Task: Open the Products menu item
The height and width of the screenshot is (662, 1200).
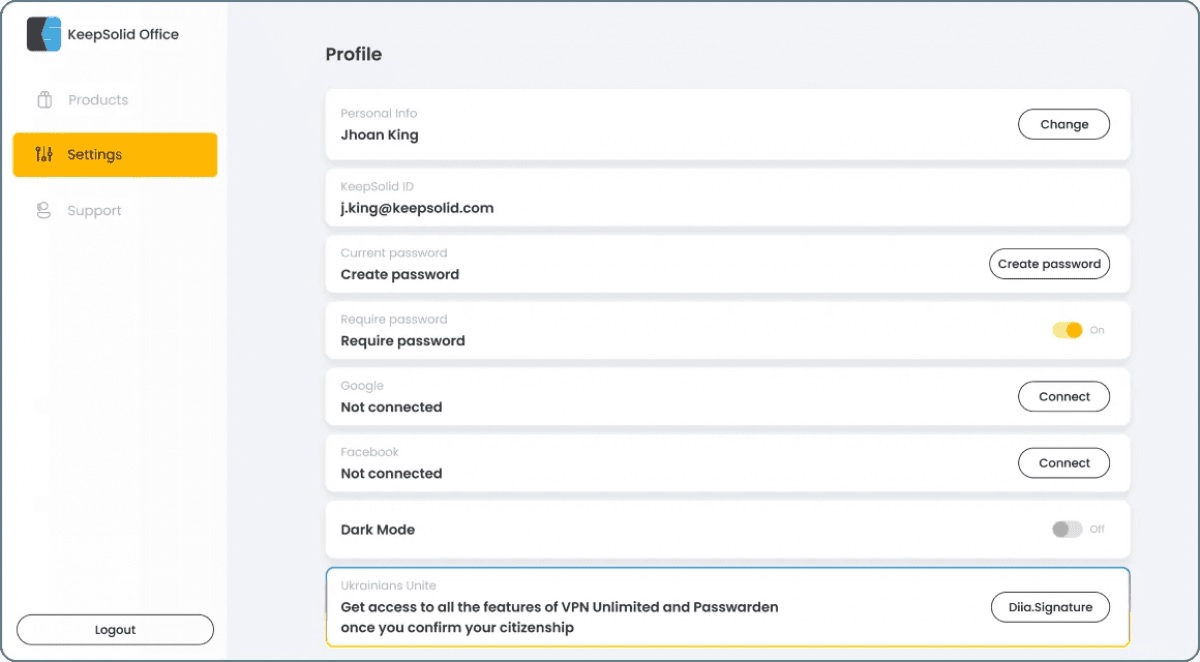Action: pyautogui.click(x=98, y=100)
